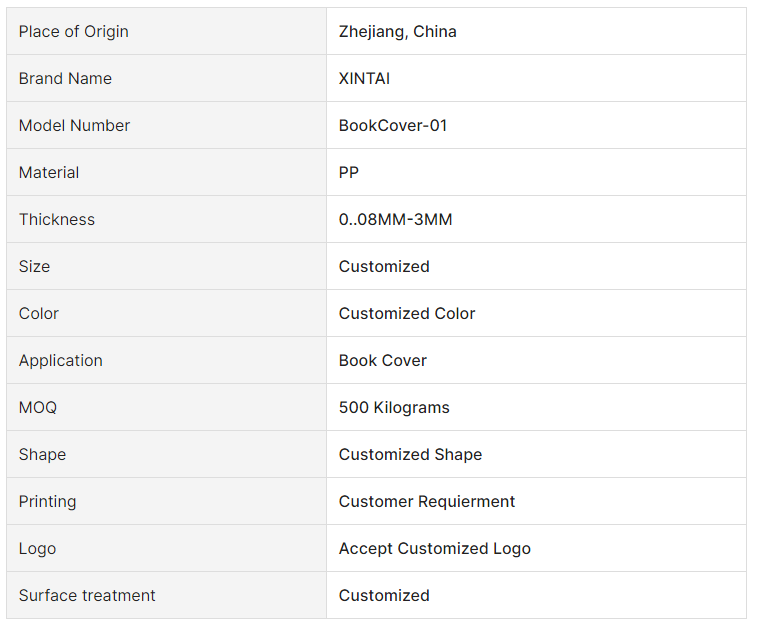Select the 'Zhejiang, China' value text
The height and width of the screenshot is (628, 758).
point(397,31)
